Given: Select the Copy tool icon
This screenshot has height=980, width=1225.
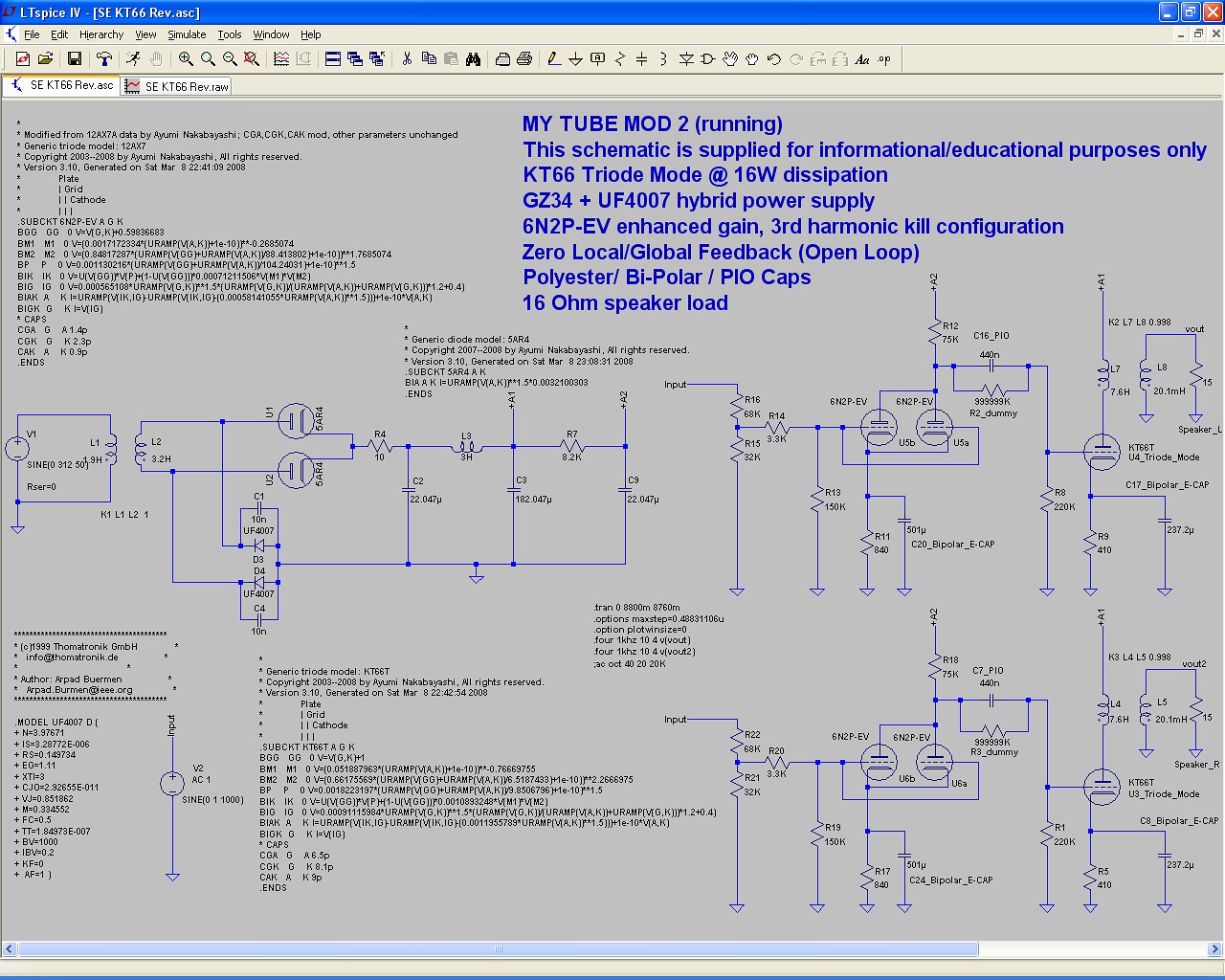Looking at the screenshot, I should (x=429, y=59).
